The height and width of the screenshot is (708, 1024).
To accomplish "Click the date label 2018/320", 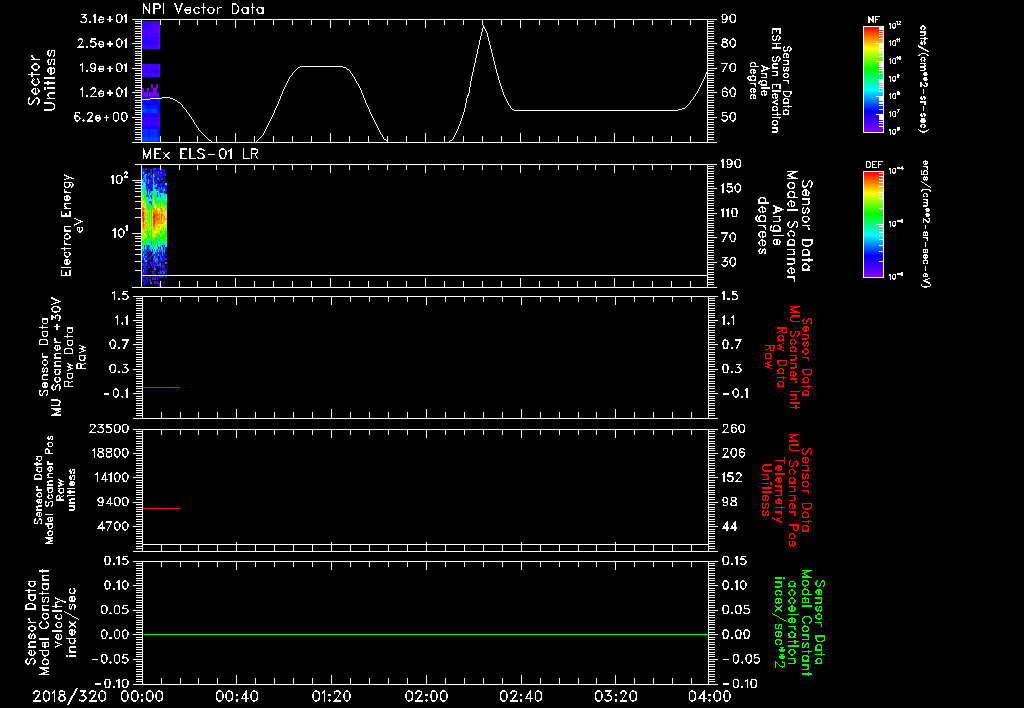I will click(x=70, y=696).
